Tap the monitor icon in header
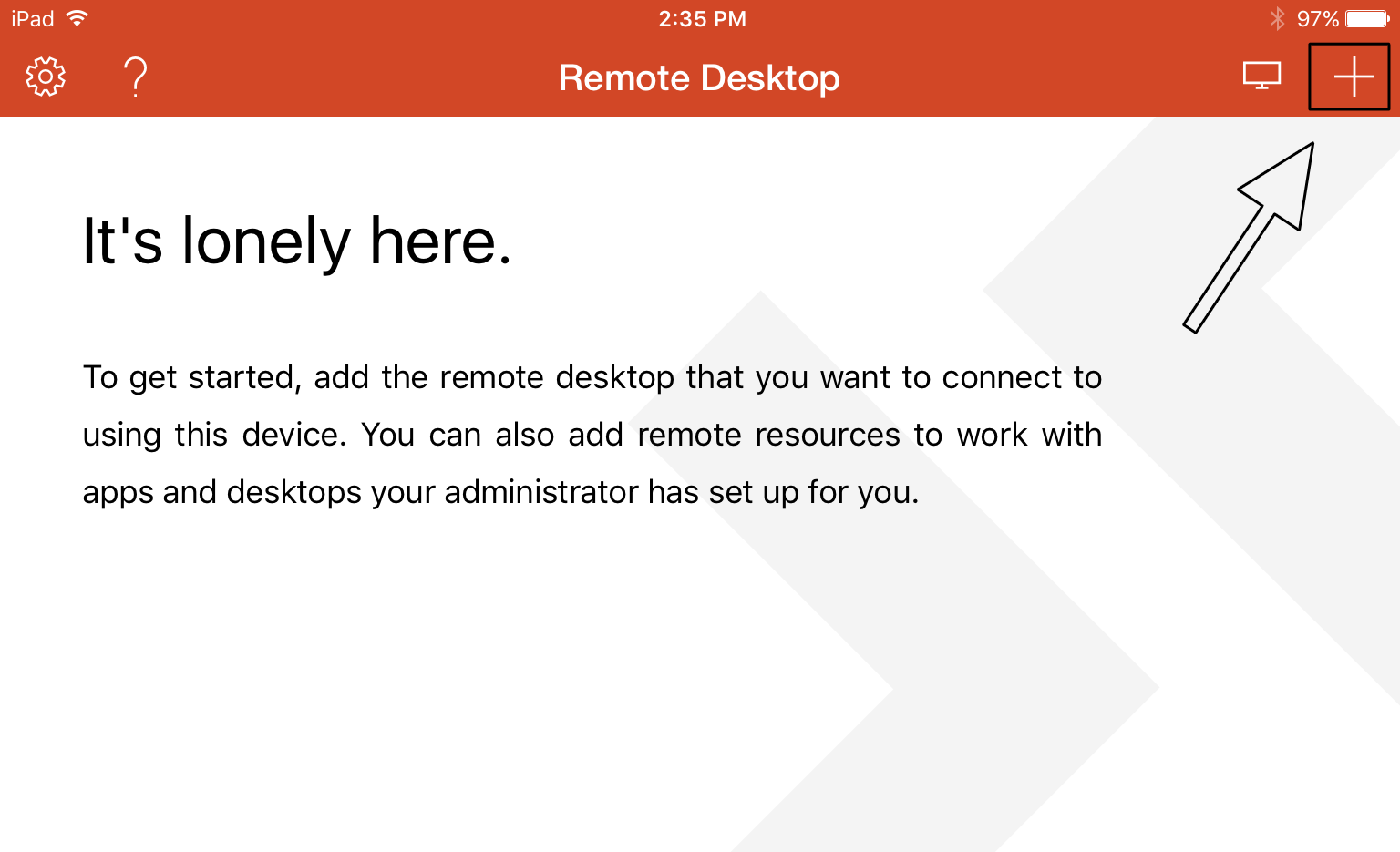 tap(1261, 77)
